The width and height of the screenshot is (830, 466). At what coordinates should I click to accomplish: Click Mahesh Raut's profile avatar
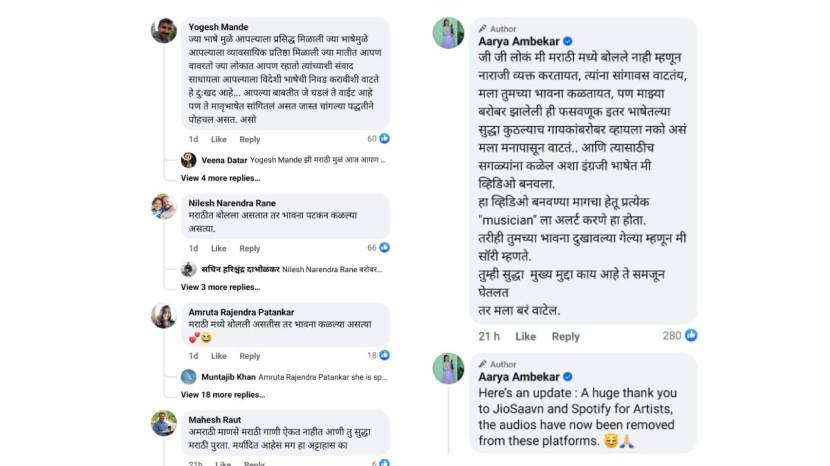164,423
